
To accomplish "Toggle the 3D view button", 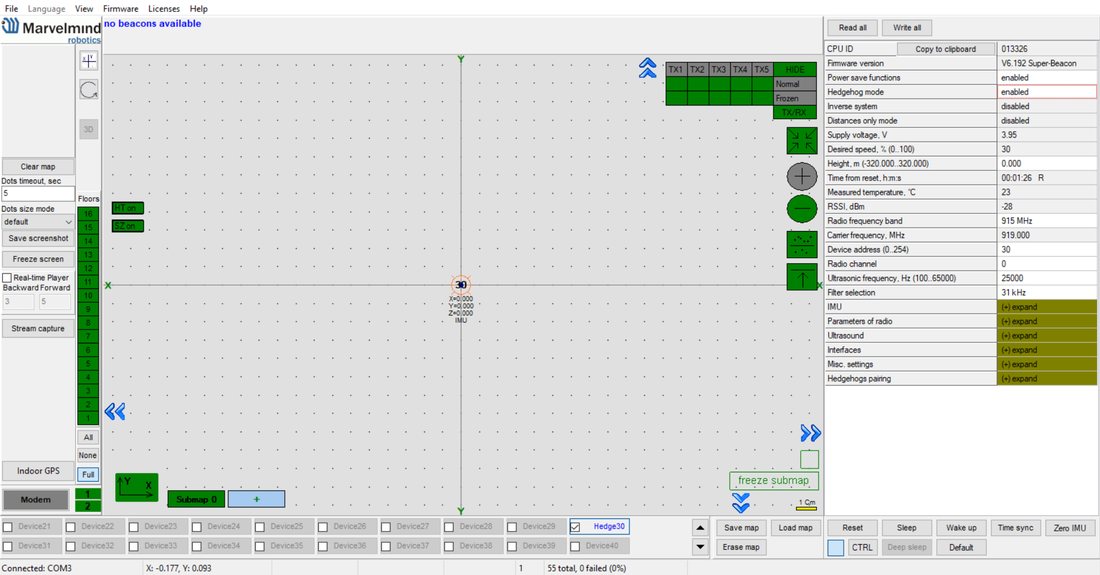I will point(88,129).
